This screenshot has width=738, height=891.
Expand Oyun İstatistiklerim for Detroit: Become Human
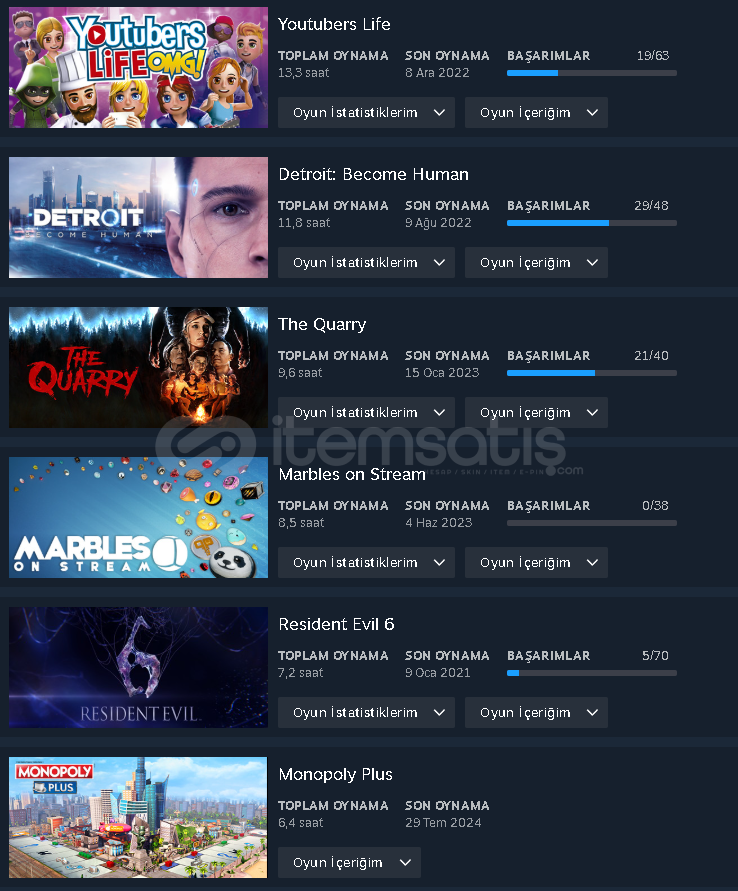366,263
